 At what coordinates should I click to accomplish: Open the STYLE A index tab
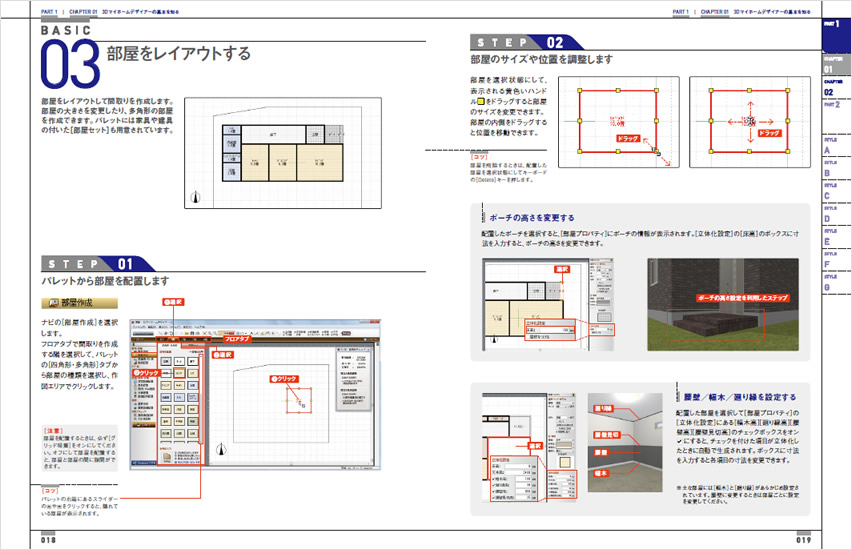click(x=836, y=146)
